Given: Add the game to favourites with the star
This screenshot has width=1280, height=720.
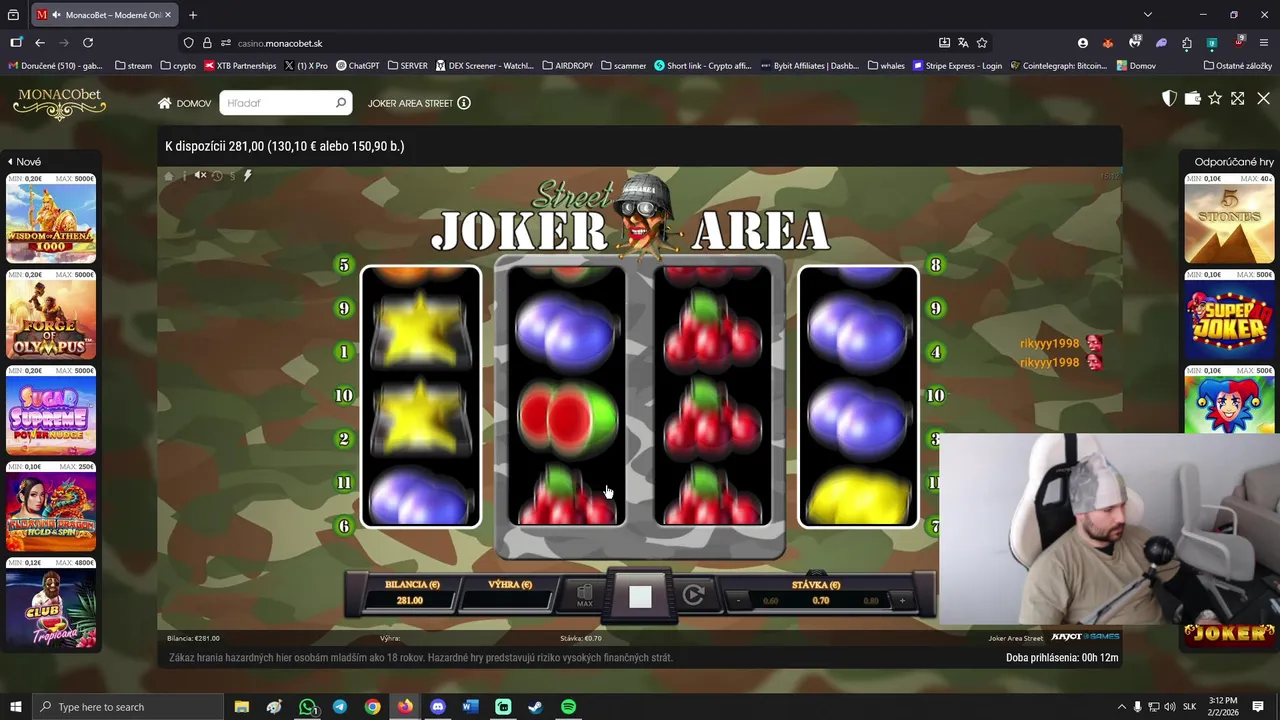Looking at the screenshot, I should click(1215, 98).
